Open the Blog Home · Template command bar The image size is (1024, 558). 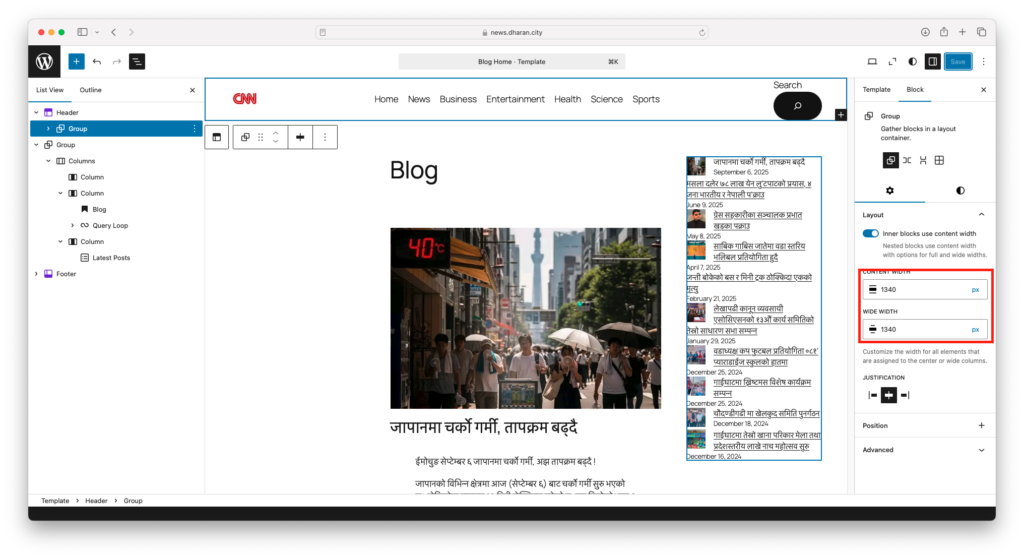coord(512,61)
